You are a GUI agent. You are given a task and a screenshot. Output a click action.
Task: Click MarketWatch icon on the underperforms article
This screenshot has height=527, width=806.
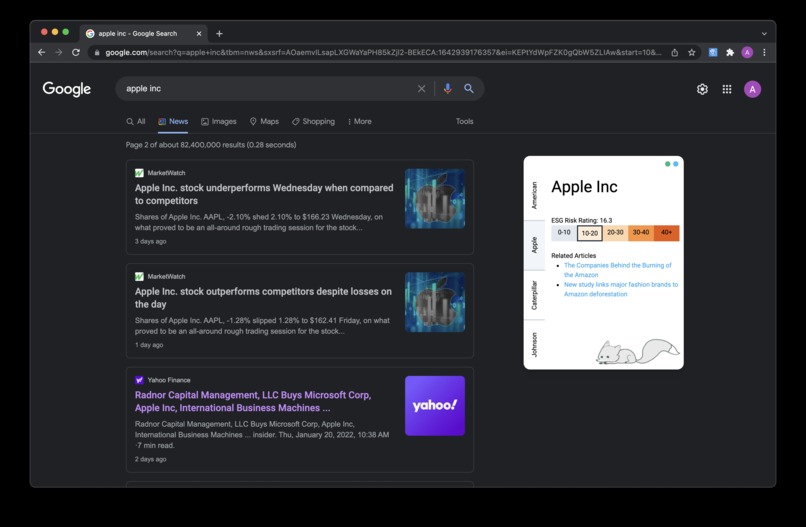139,173
